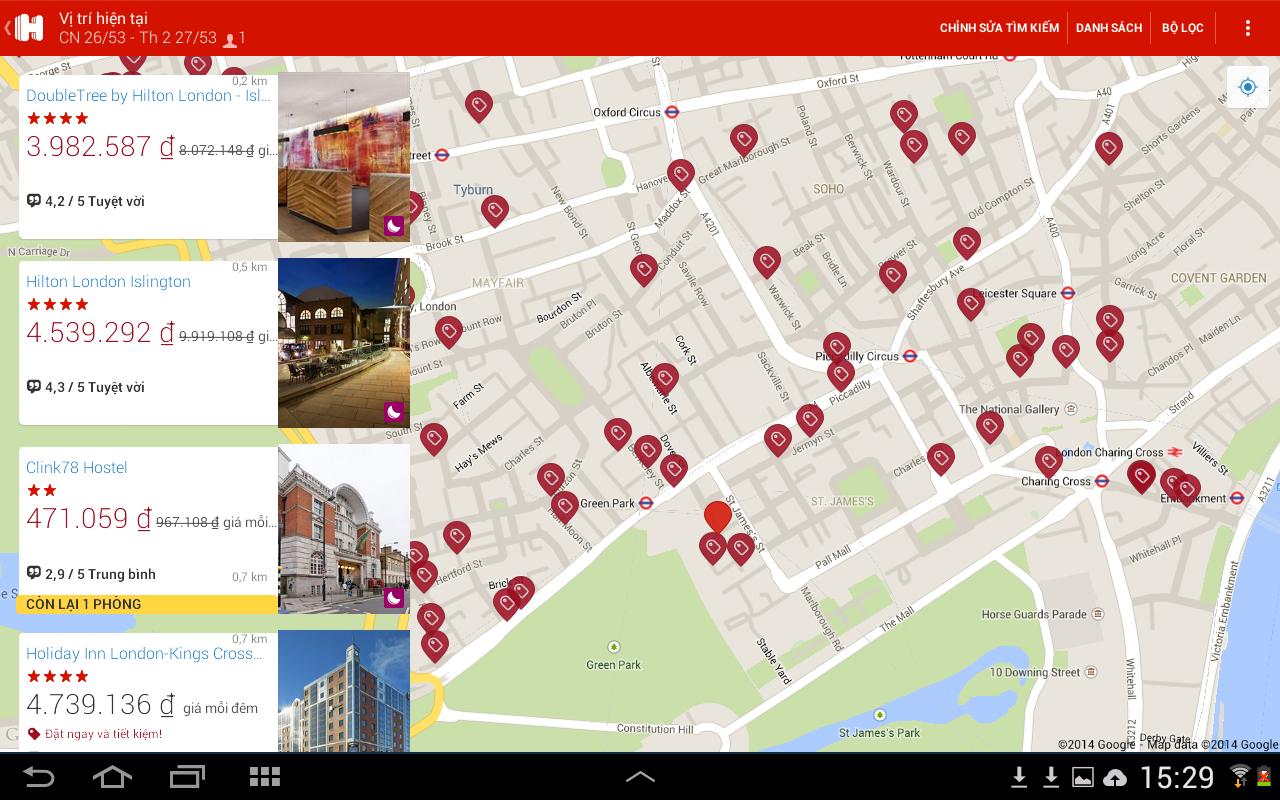Switch to DANH SÁCH list view
This screenshot has width=1280, height=800.
pyautogui.click(x=1109, y=28)
